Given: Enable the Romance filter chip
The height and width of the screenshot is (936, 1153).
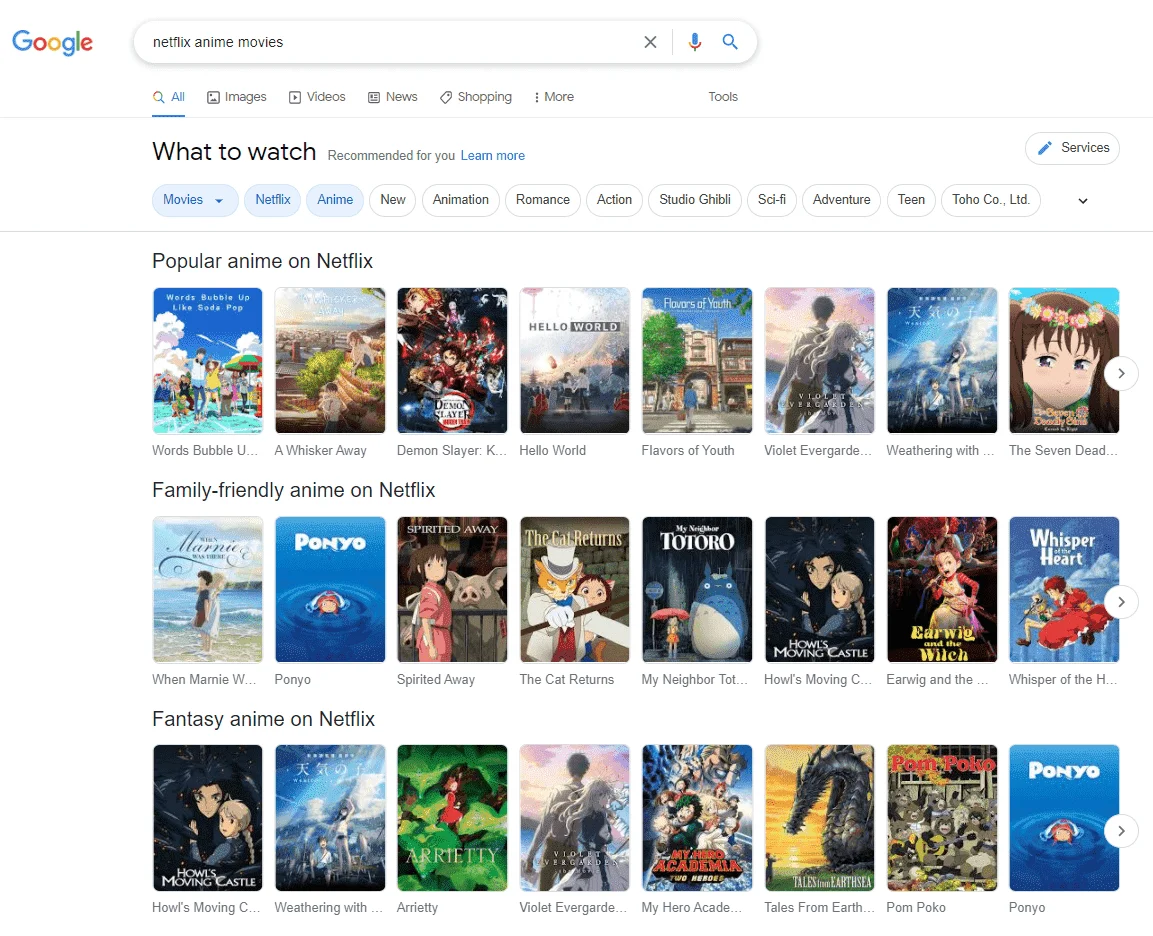Looking at the screenshot, I should click(543, 200).
